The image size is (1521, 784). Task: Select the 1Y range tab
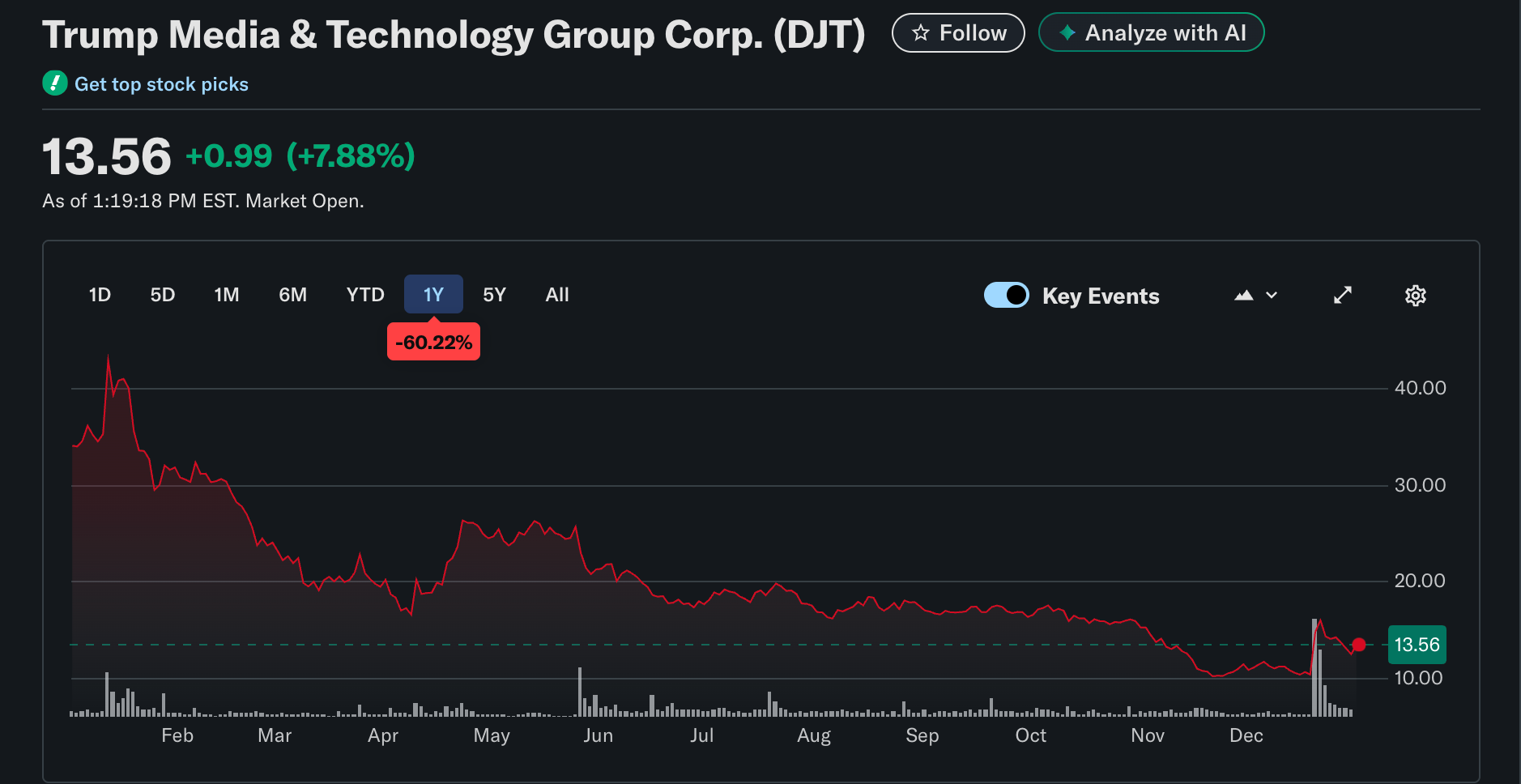(x=433, y=295)
